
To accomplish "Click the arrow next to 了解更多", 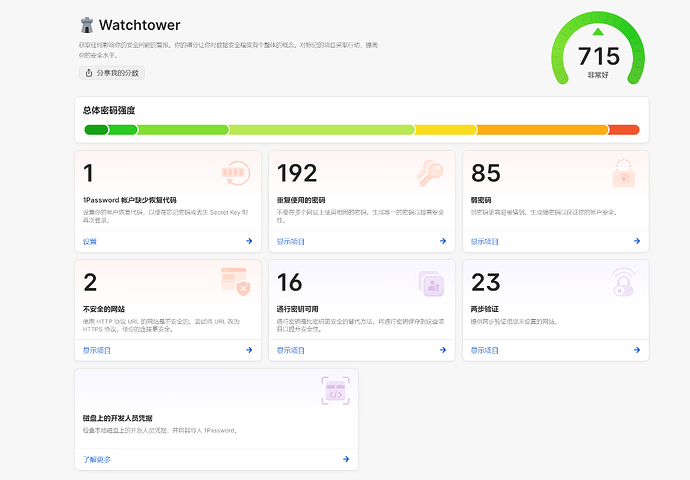I will (x=346, y=459).
